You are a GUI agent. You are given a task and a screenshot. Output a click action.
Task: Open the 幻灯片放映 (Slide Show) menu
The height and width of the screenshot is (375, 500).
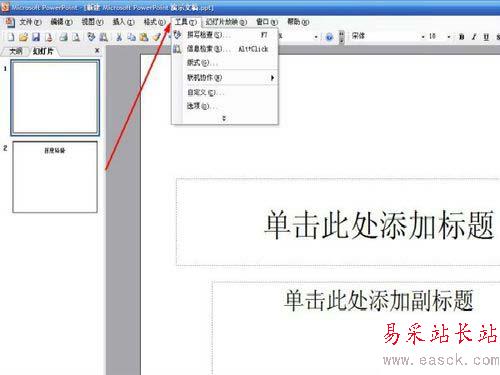pyautogui.click(x=226, y=22)
